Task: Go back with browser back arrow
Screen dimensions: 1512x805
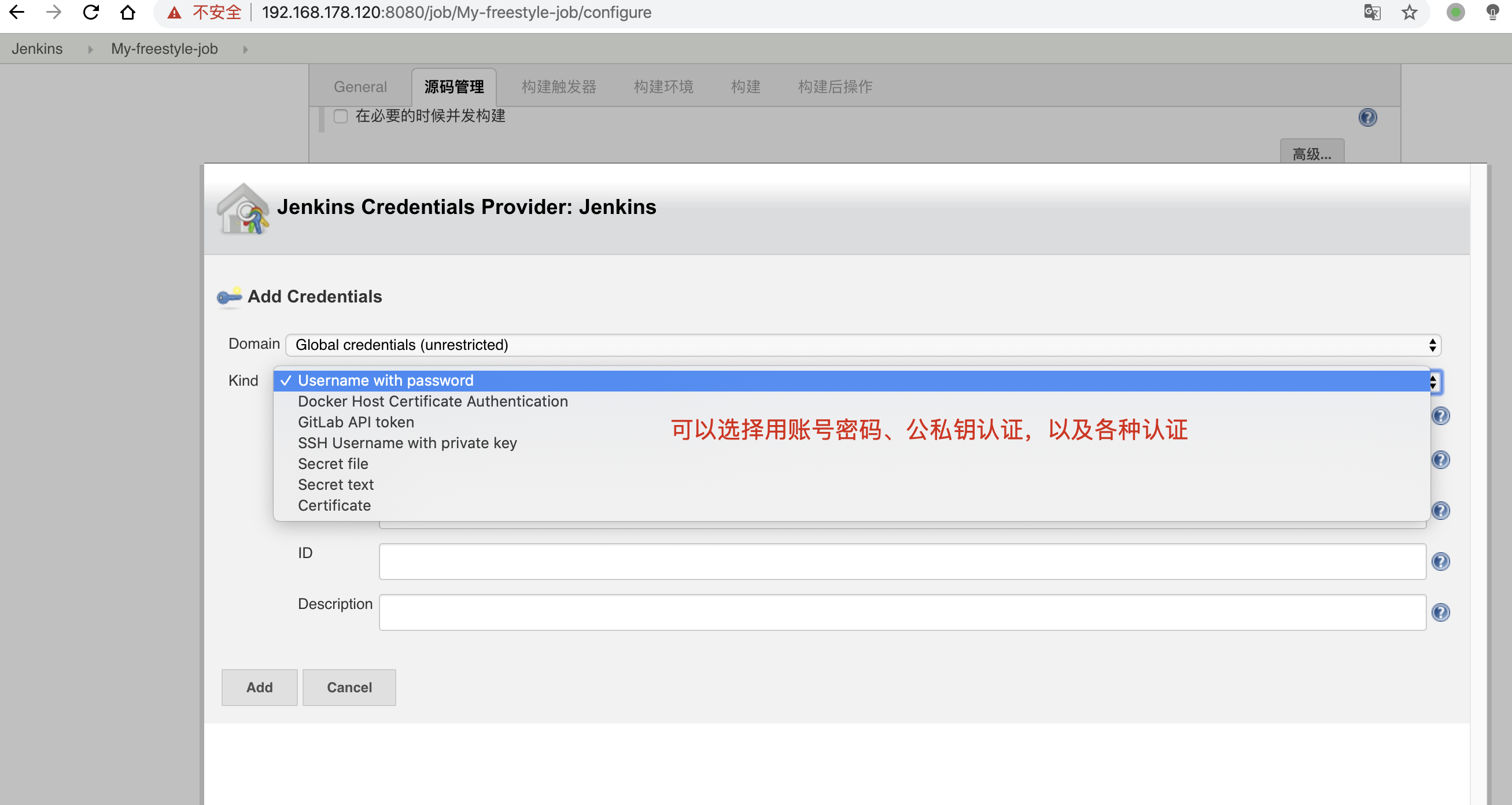Action: coord(16,12)
